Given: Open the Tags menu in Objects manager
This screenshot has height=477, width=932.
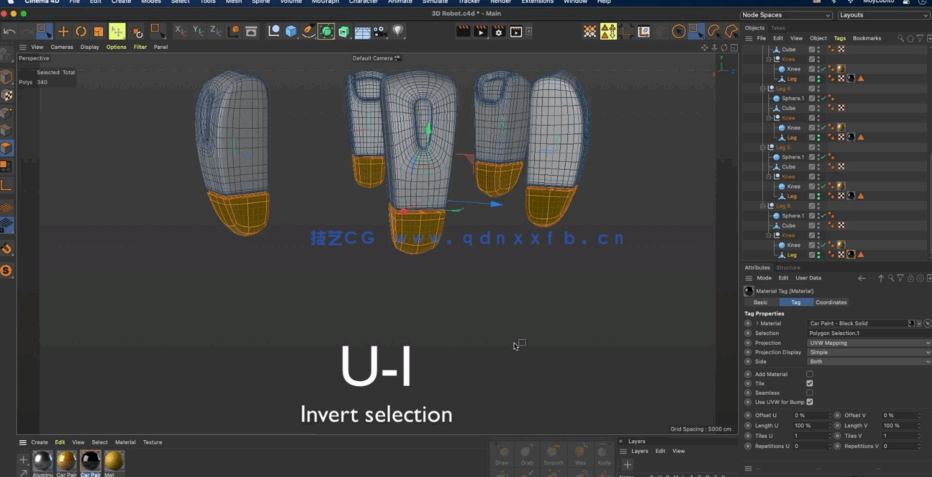Looking at the screenshot, I should (839, 38).
